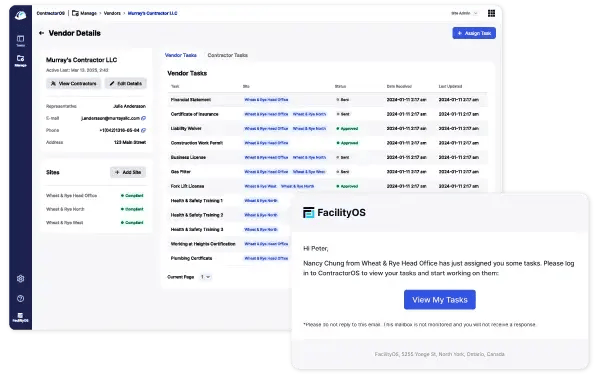Click the Last Updated column header
This screenshot has height=376, width=600.
pyautogui.click(x=450, y=86)
